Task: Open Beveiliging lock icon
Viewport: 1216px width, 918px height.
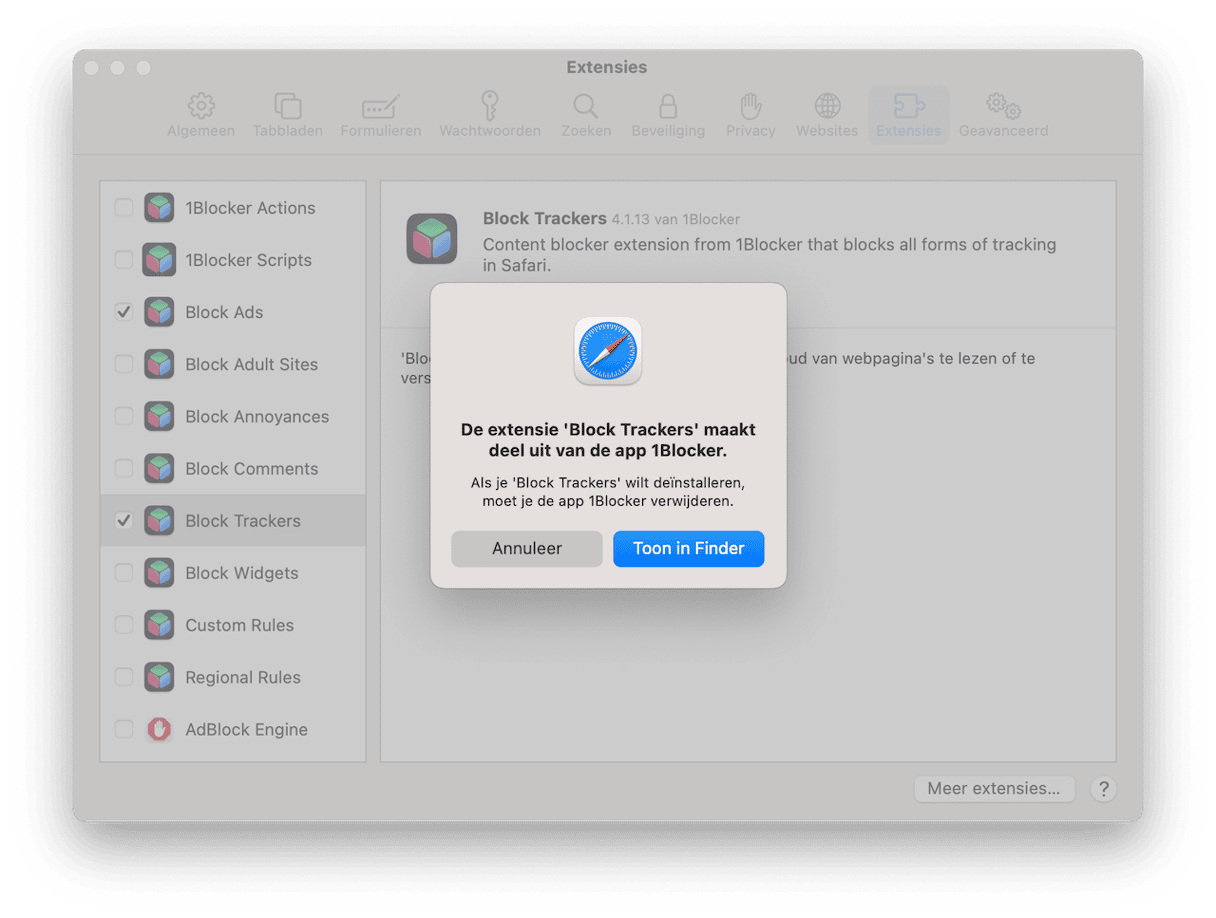Action: tap(668, 105)
